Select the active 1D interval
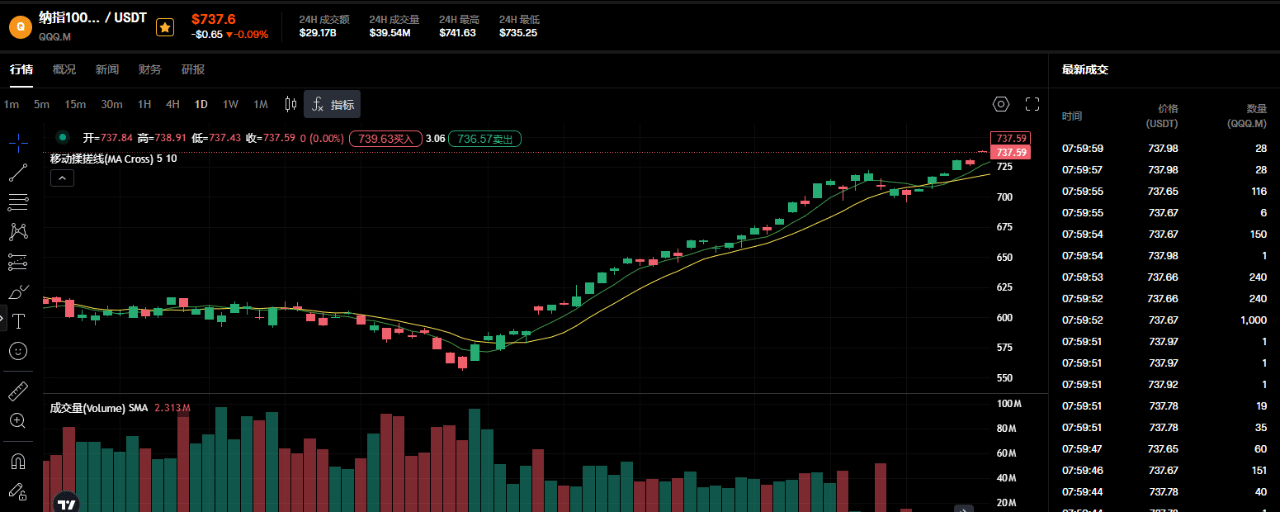1280x512 pixels. coord(201,104)
